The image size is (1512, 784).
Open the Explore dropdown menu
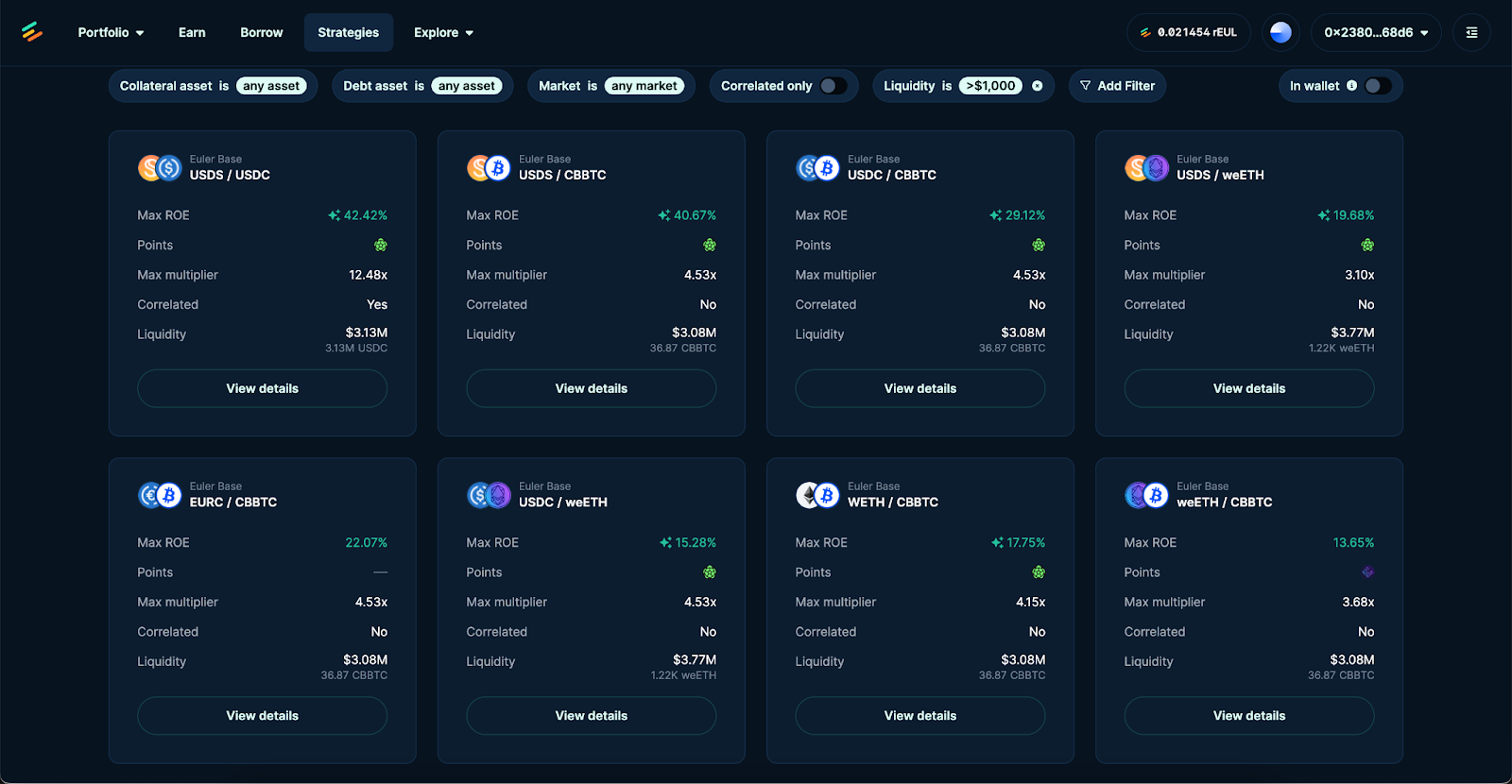443,32
